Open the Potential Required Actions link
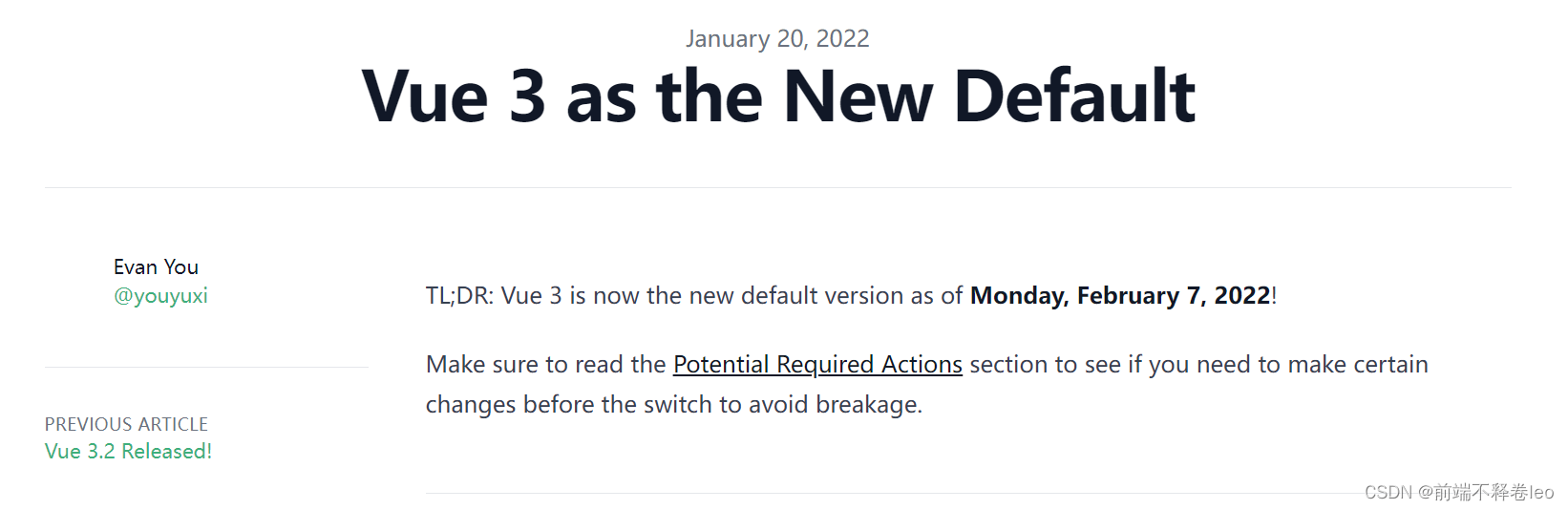 pyautogui.click(x=817, y=365)
